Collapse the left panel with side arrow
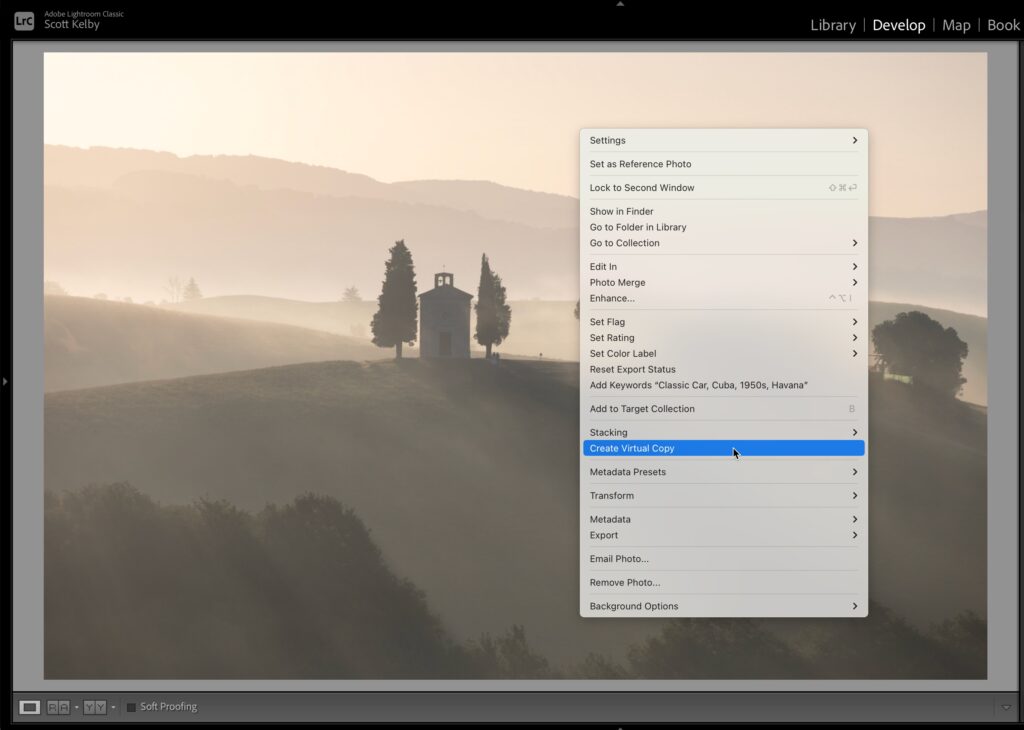 tap(5, 381)
